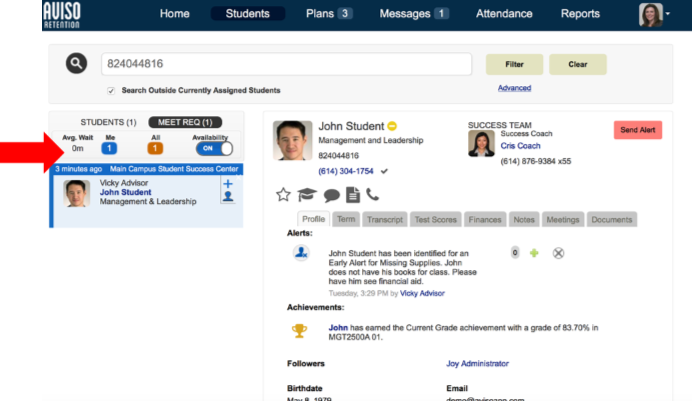Viewport: 693px width, 401px height.
Task: Open the user profile dropdown arrow
Action: click(667, 14)
